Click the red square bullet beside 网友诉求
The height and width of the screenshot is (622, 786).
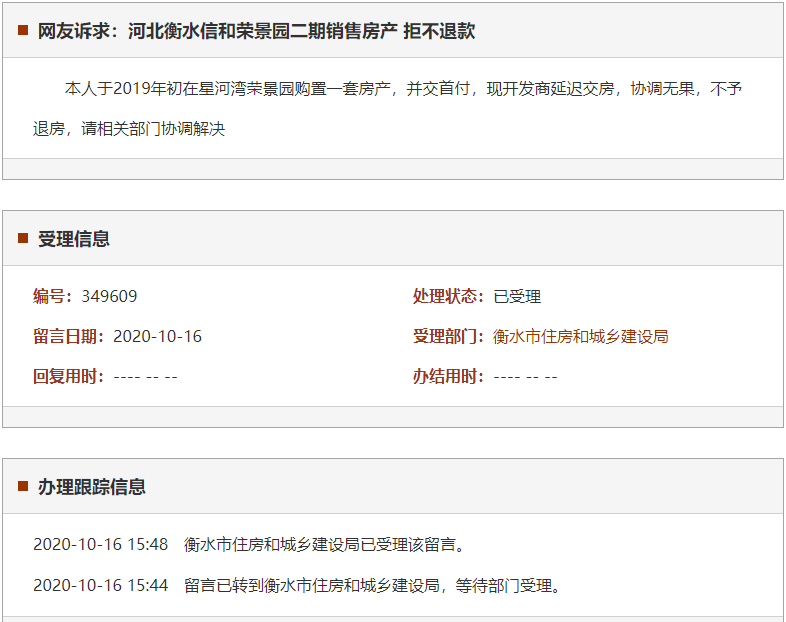point(23,31)
